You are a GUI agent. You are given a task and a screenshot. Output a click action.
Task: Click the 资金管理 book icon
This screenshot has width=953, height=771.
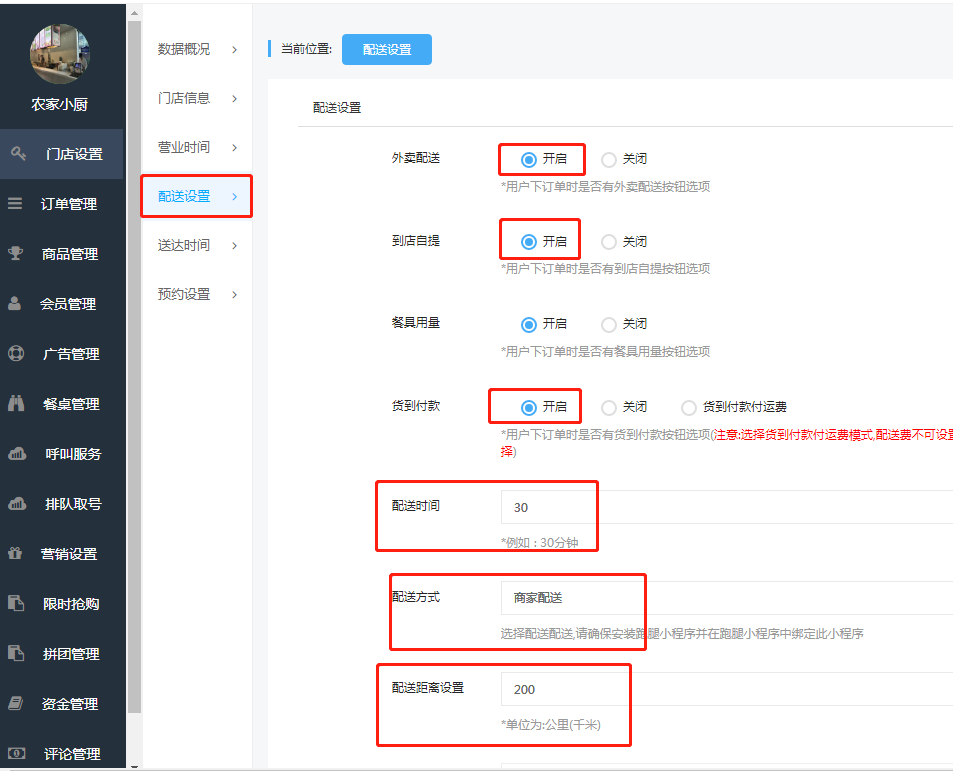[16, 703]
